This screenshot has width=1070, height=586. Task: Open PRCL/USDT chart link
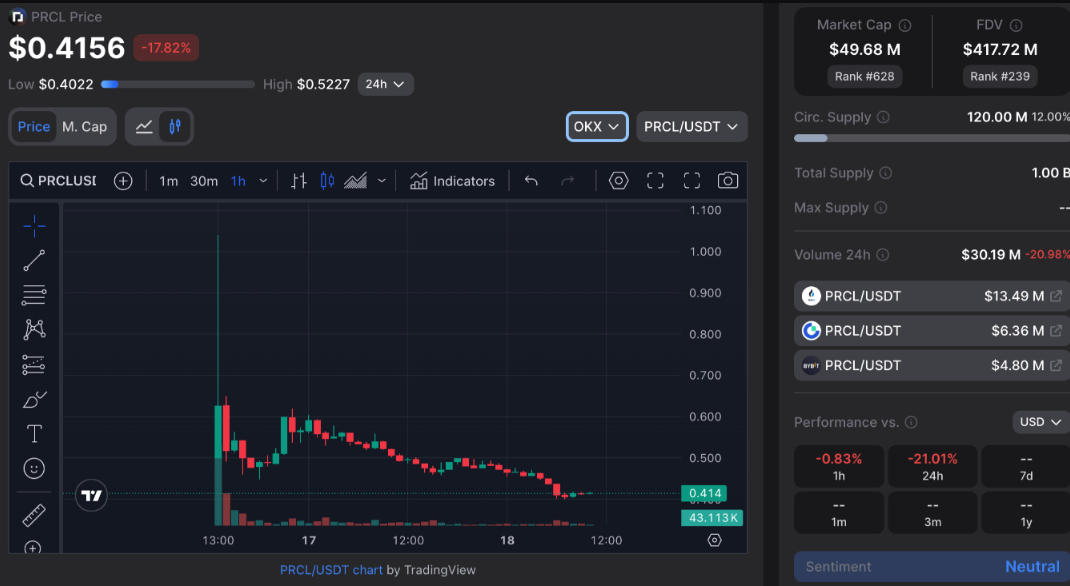pos(331,570)
